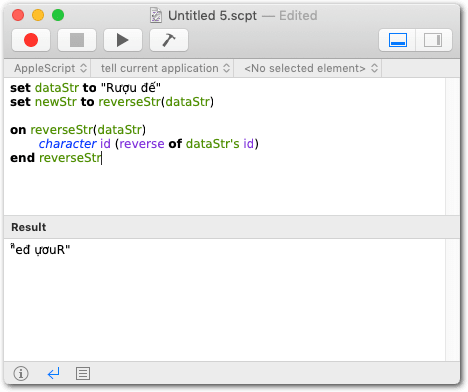Click the word character in the script
Screen dimensions: 468x392
(67, 144)
